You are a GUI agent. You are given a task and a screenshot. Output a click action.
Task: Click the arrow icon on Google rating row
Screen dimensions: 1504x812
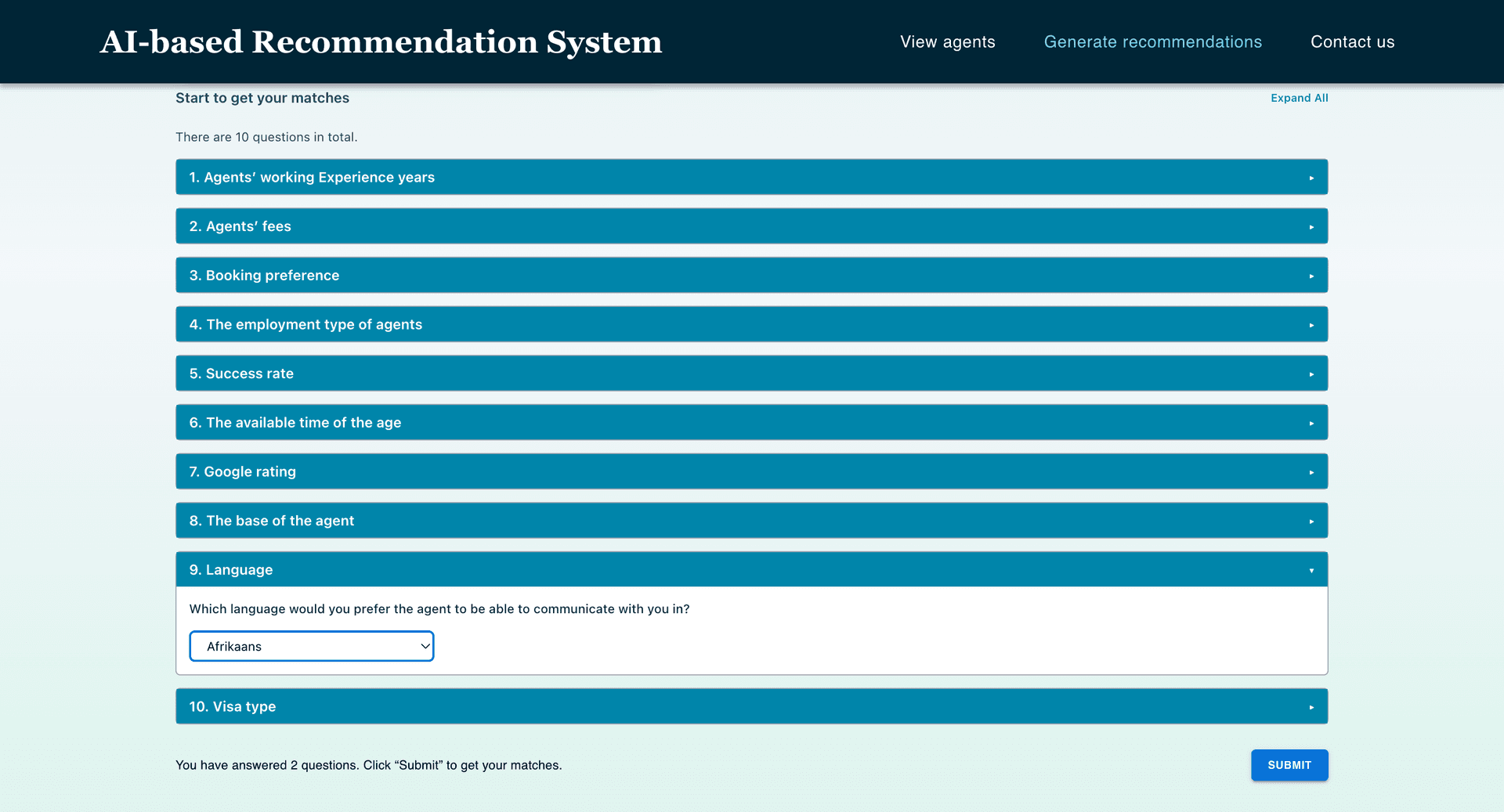pos(1311,472)
